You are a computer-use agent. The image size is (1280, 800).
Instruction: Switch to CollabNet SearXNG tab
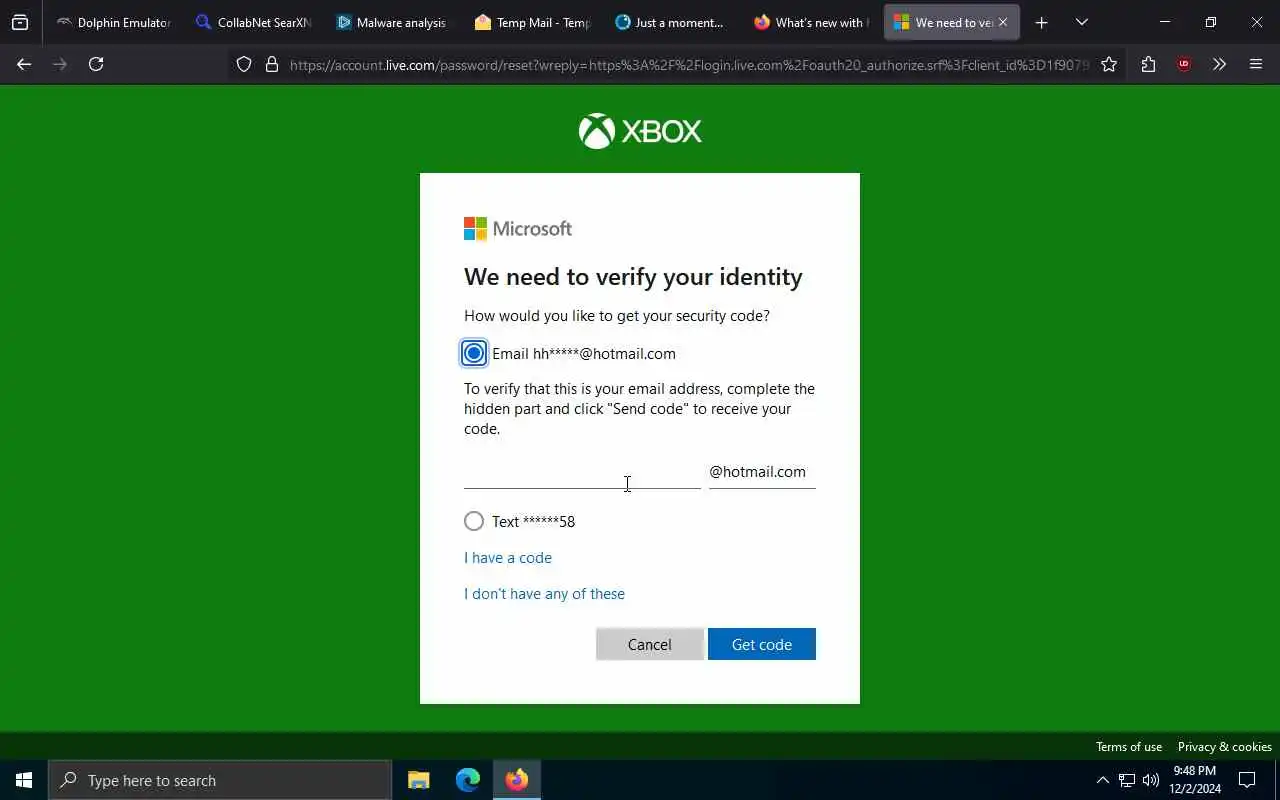[254, 22]
